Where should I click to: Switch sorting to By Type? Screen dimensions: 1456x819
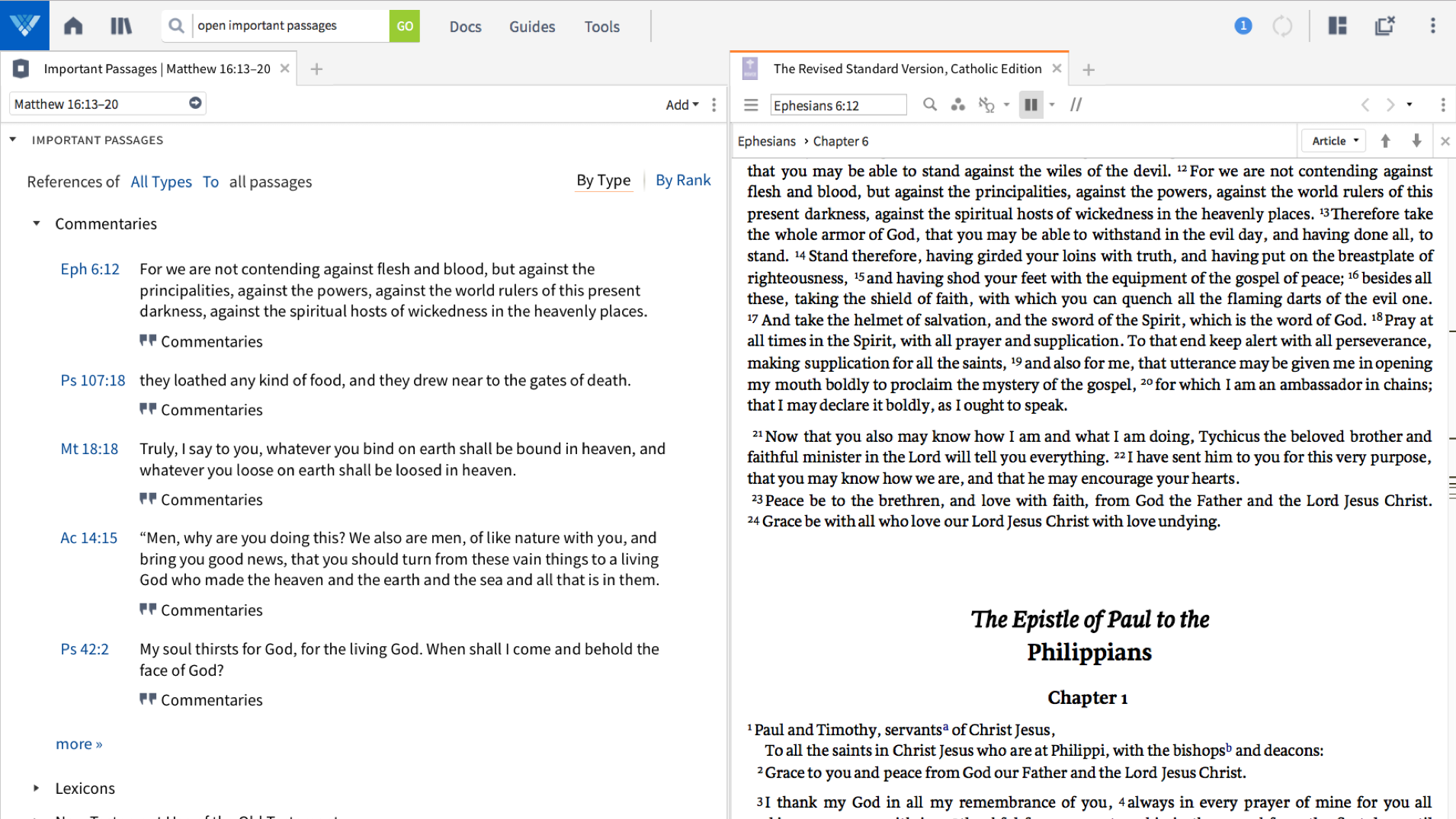tap(603, 181)
